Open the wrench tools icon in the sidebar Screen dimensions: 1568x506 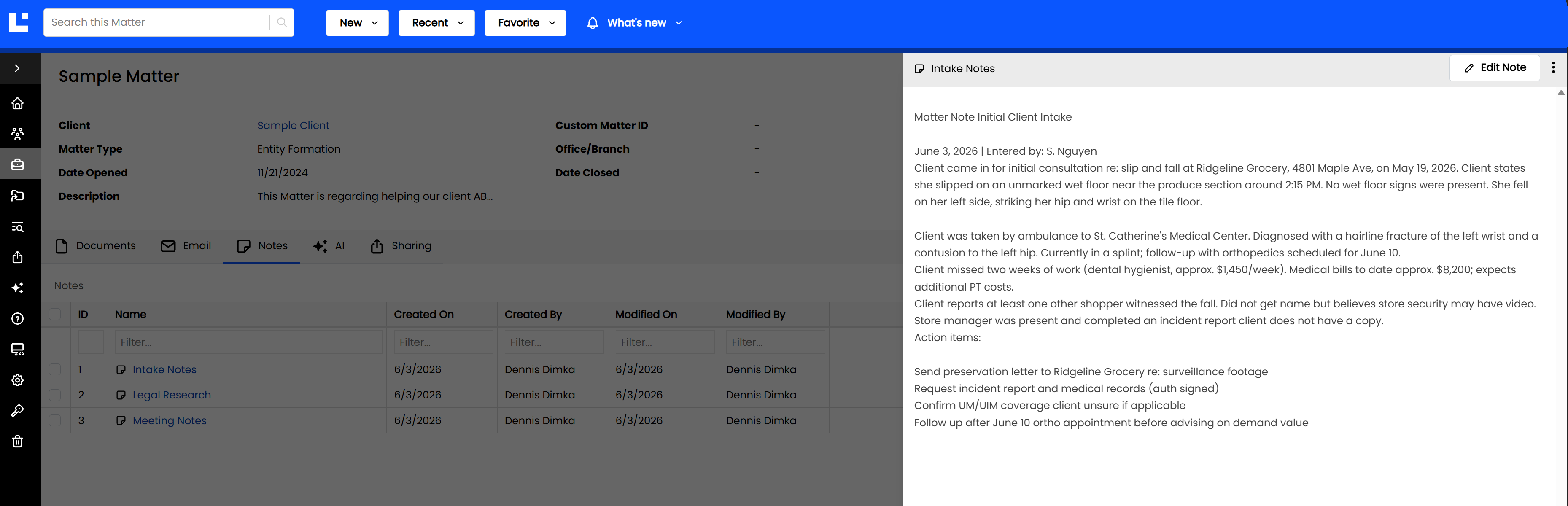click(x=18, y=410)
